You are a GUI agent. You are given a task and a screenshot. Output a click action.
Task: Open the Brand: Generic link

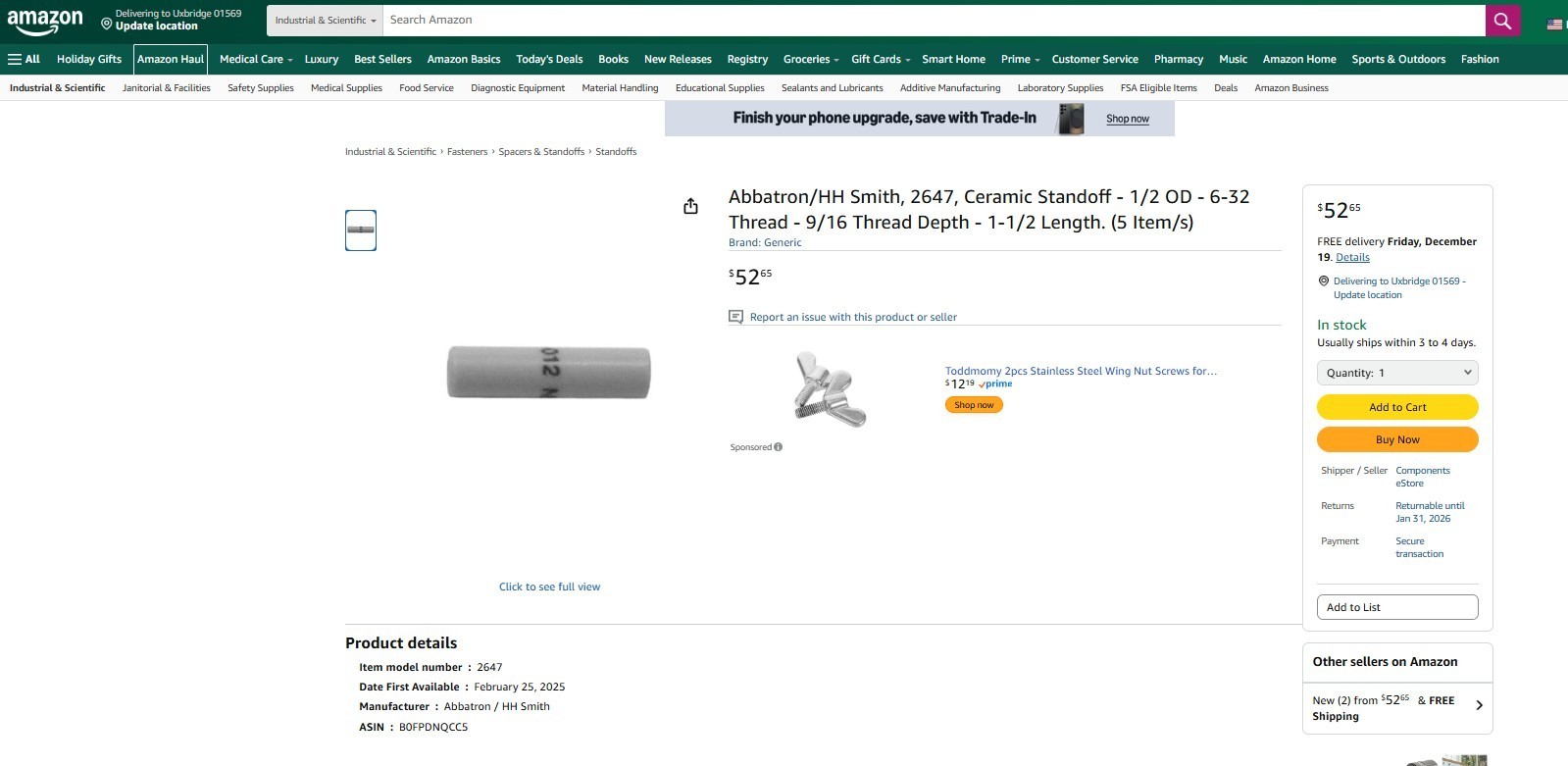[765, 242]
